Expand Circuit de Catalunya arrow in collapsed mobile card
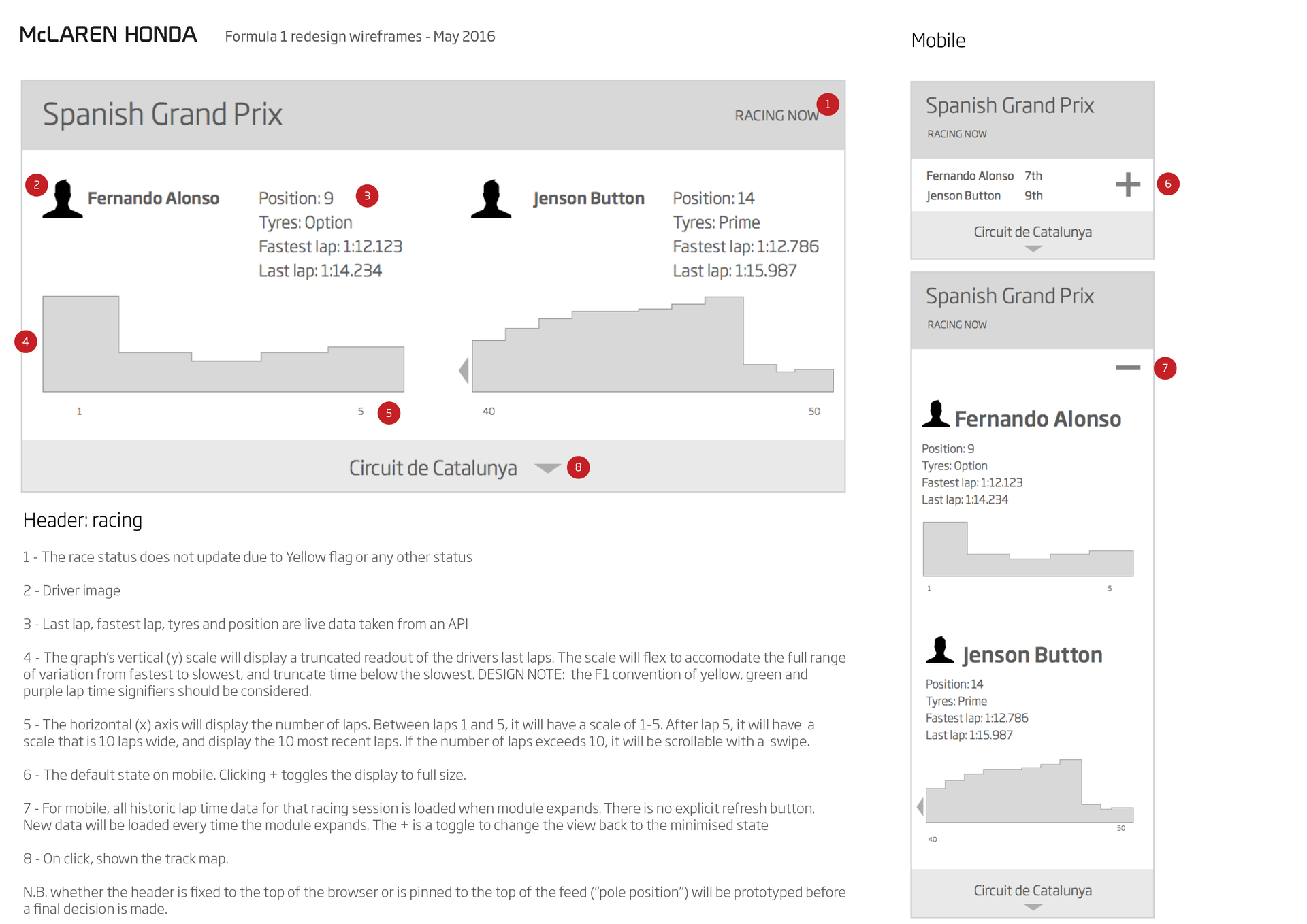1307x924 pixels. (1033, 249)
